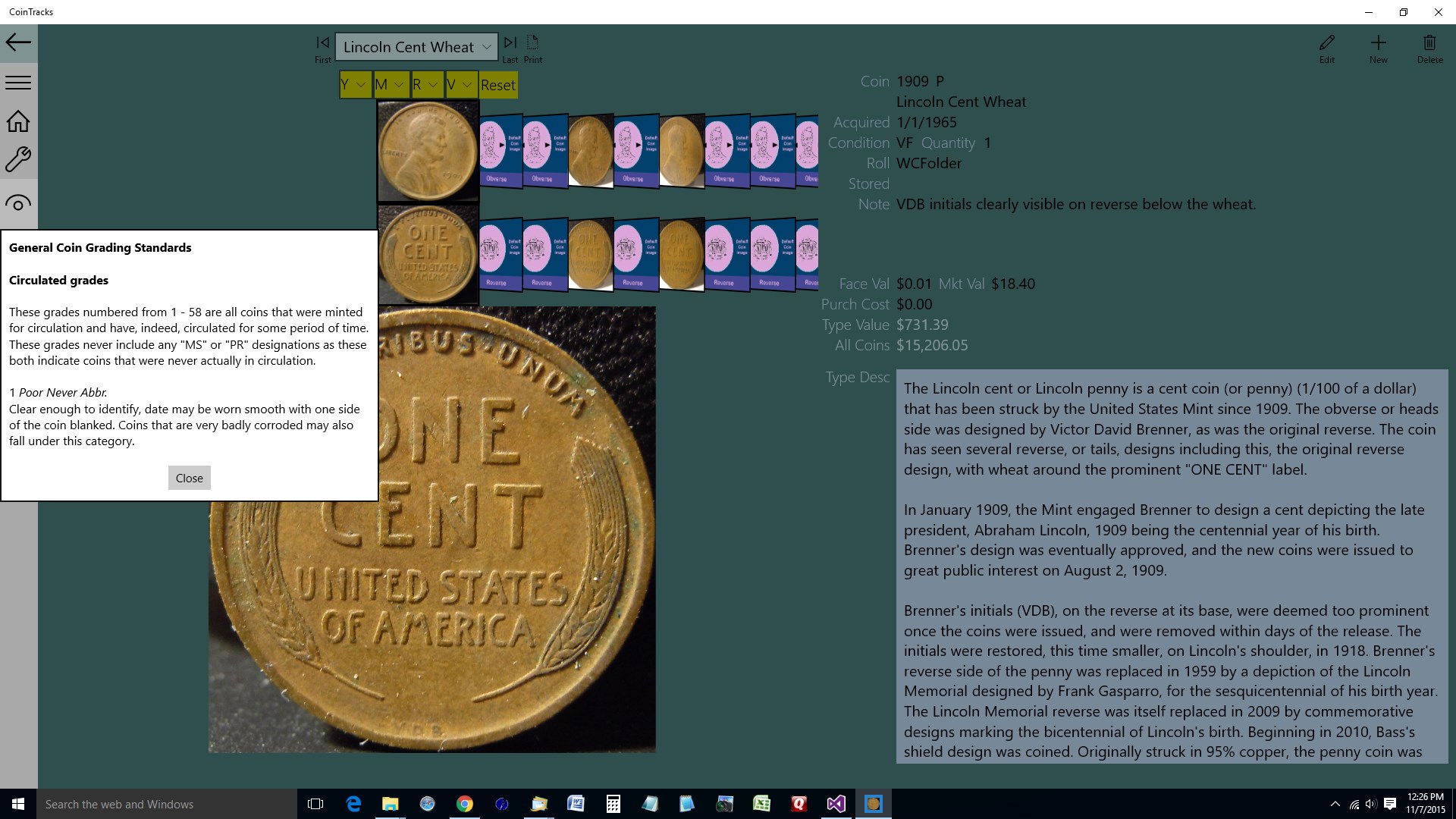
Task: Reset the coin filters
Action: [x=497, y=84]
